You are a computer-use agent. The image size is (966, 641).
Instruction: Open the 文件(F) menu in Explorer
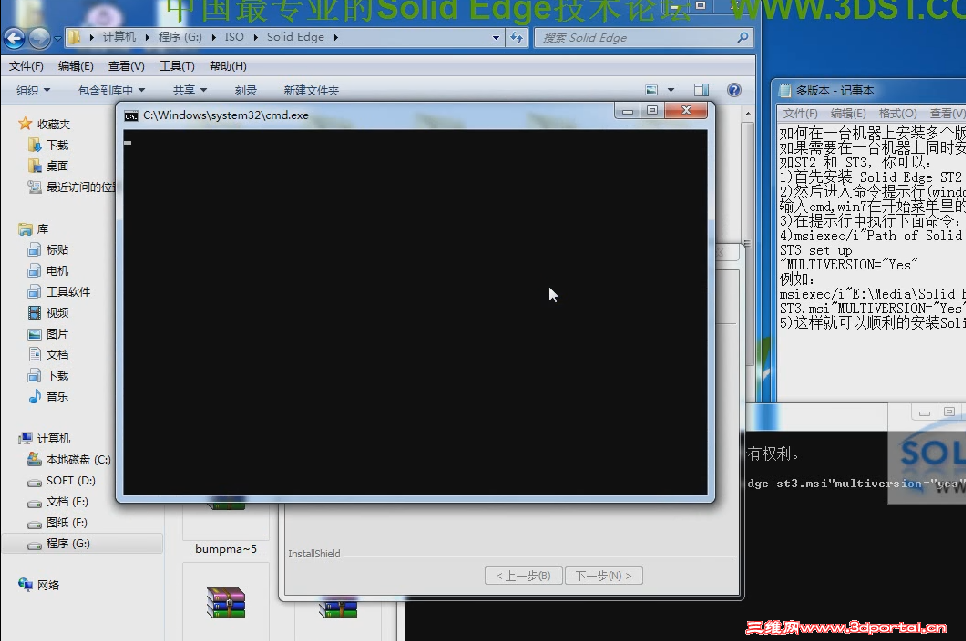26,66
